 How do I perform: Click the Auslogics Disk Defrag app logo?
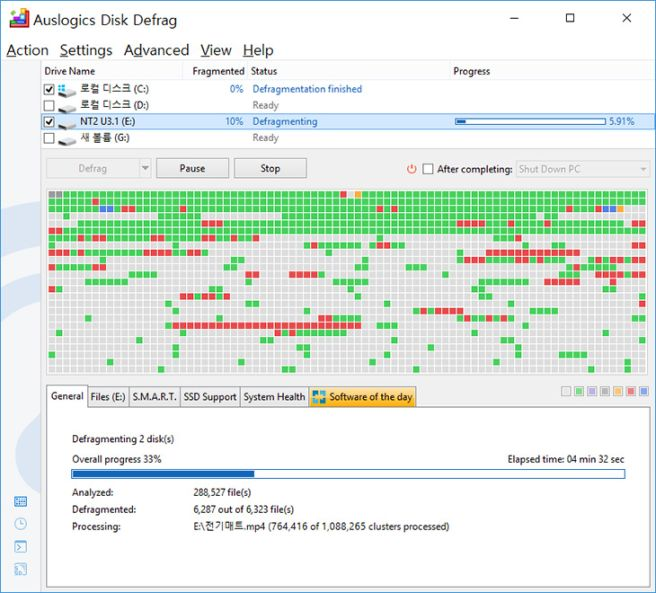click(19, 18)
